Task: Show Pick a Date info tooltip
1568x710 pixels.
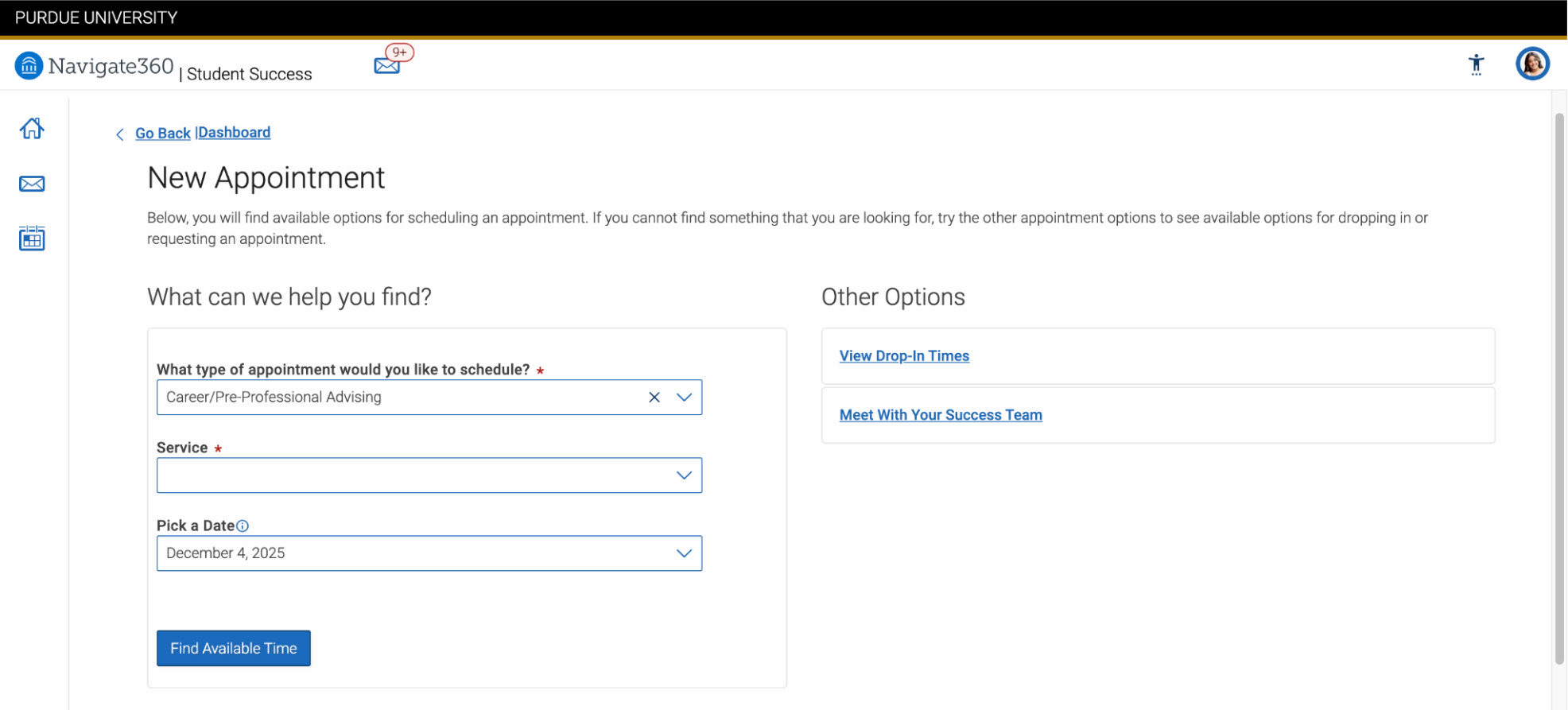Action: click(243, 526)
